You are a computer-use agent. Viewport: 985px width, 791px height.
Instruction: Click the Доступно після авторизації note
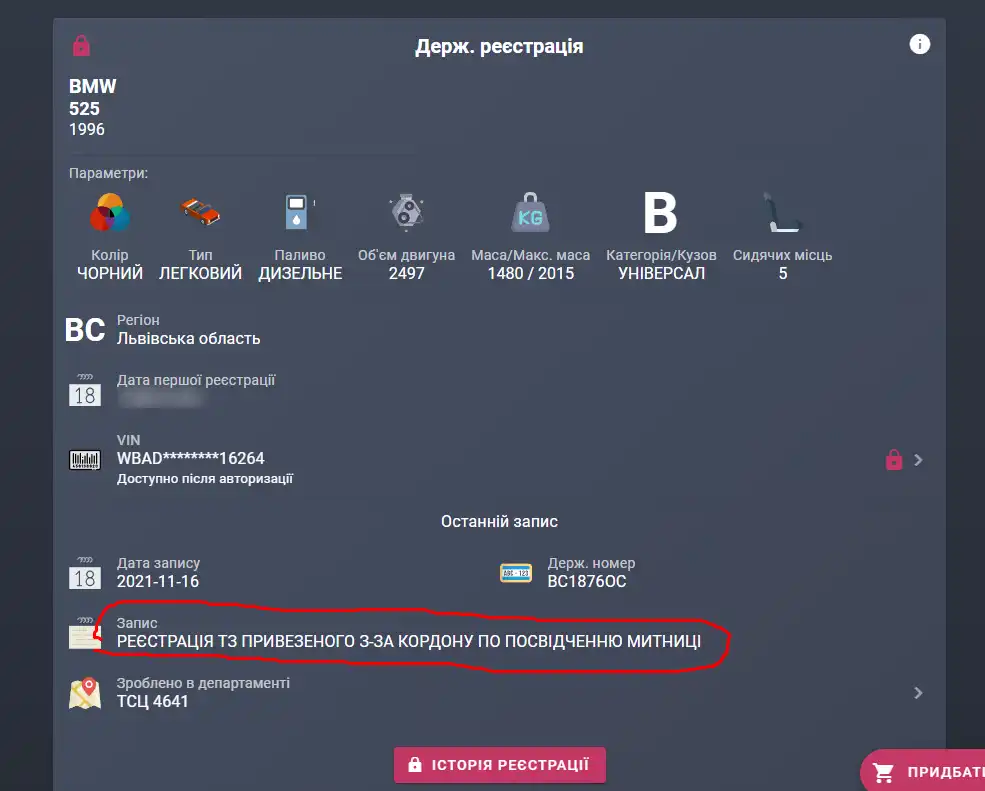click(x=205, y=479)
